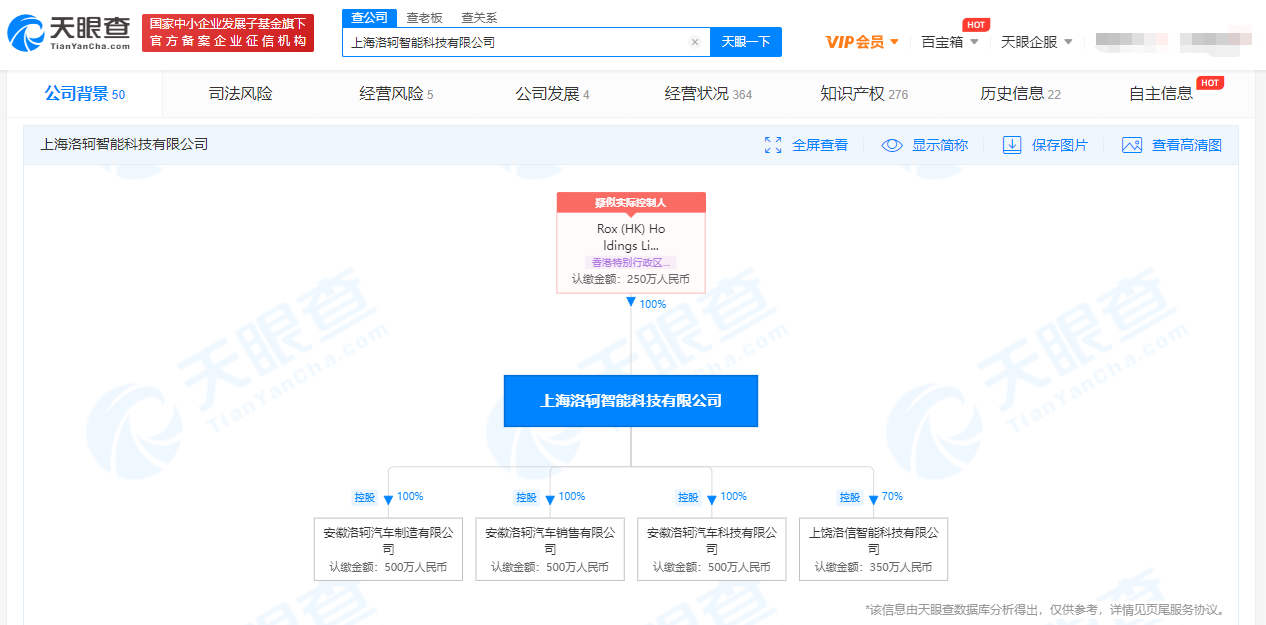The image size is (1266, 625).
Task: Click the 70% ownership label
Action: (x=892, y=496)
